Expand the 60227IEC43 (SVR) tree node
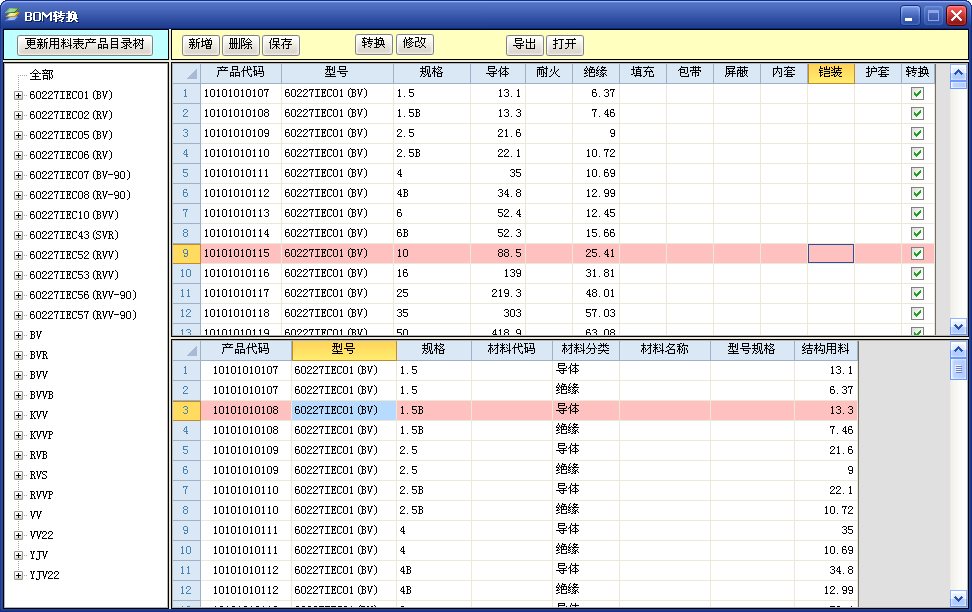 19,236
